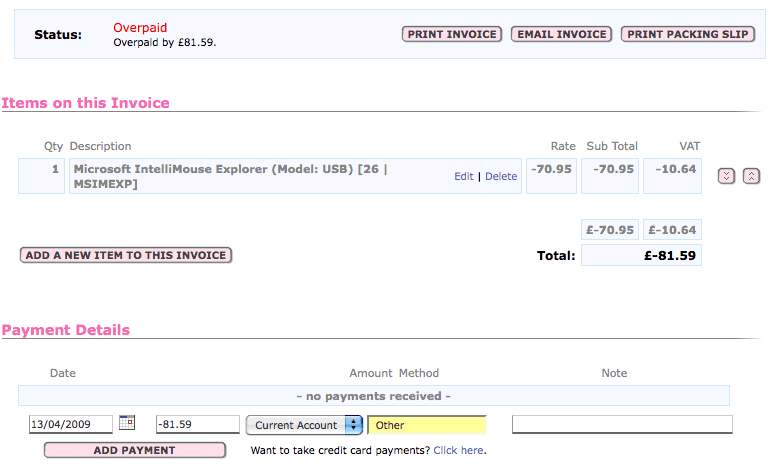Select the yellow 'Other' method field
The image size is (772, 467).
tap(427, 425)
